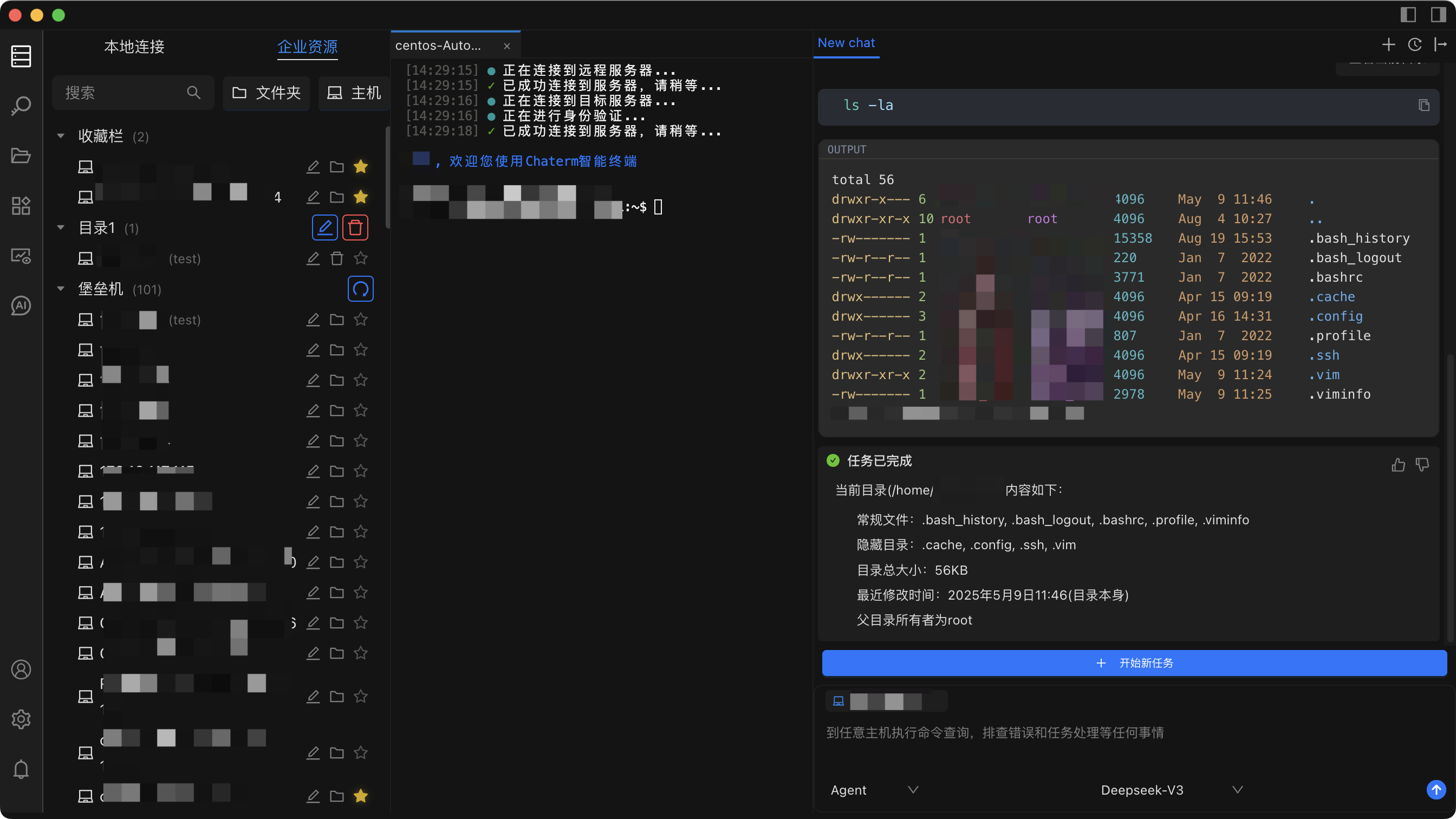Click the 任务已完成 status text
The width and height of the screenshot is (1456, 819).
coord(879,460)
